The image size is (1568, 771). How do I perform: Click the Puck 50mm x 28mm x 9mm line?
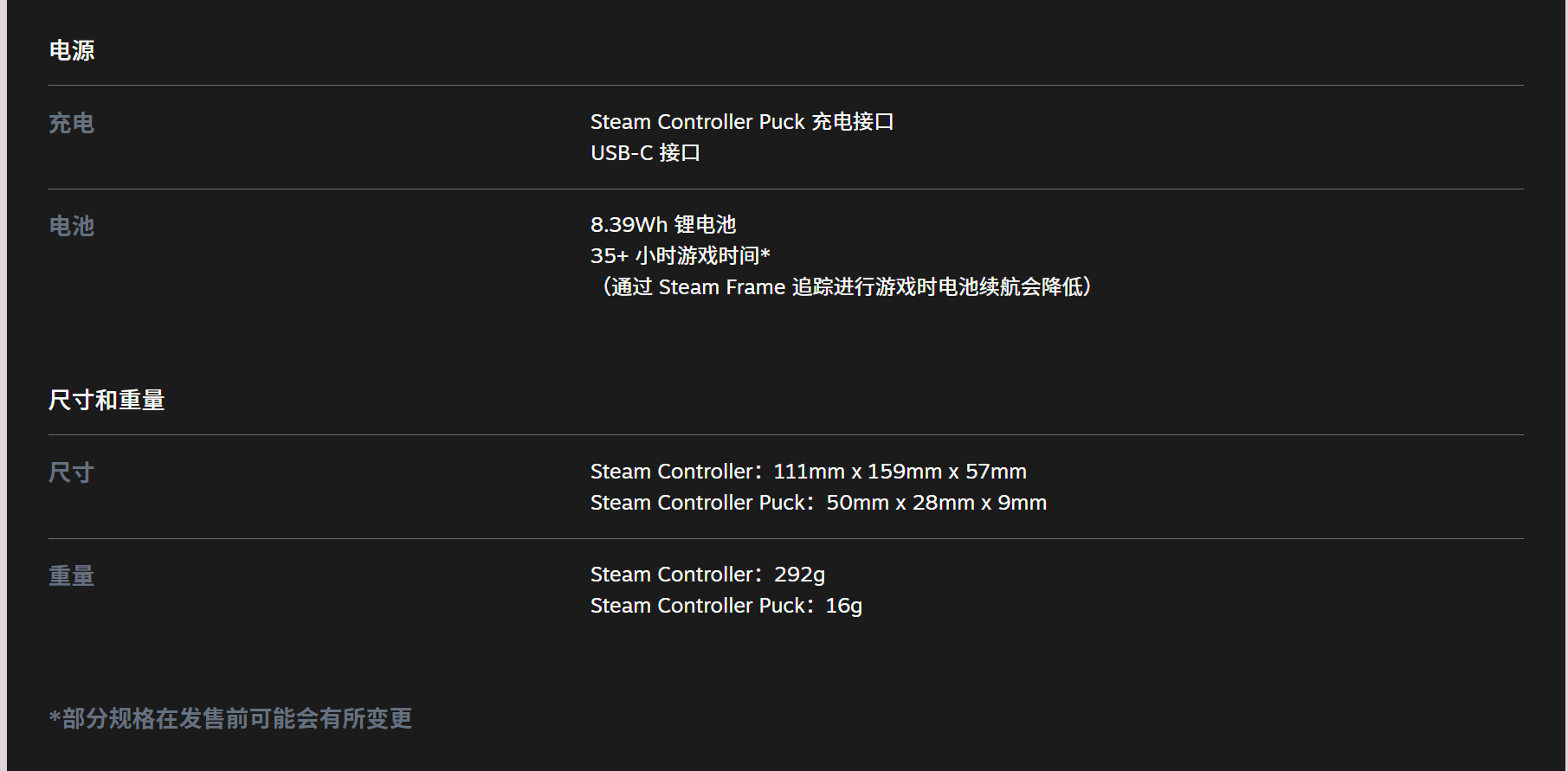point(819,503)
